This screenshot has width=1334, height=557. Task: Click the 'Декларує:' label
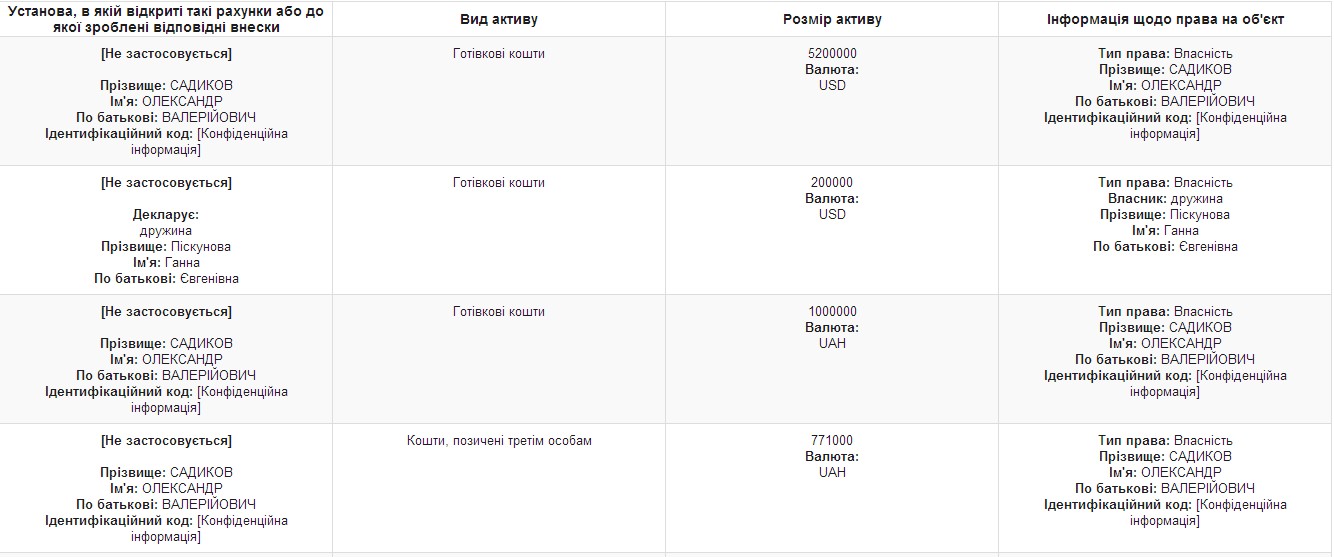tap(166, 214)
